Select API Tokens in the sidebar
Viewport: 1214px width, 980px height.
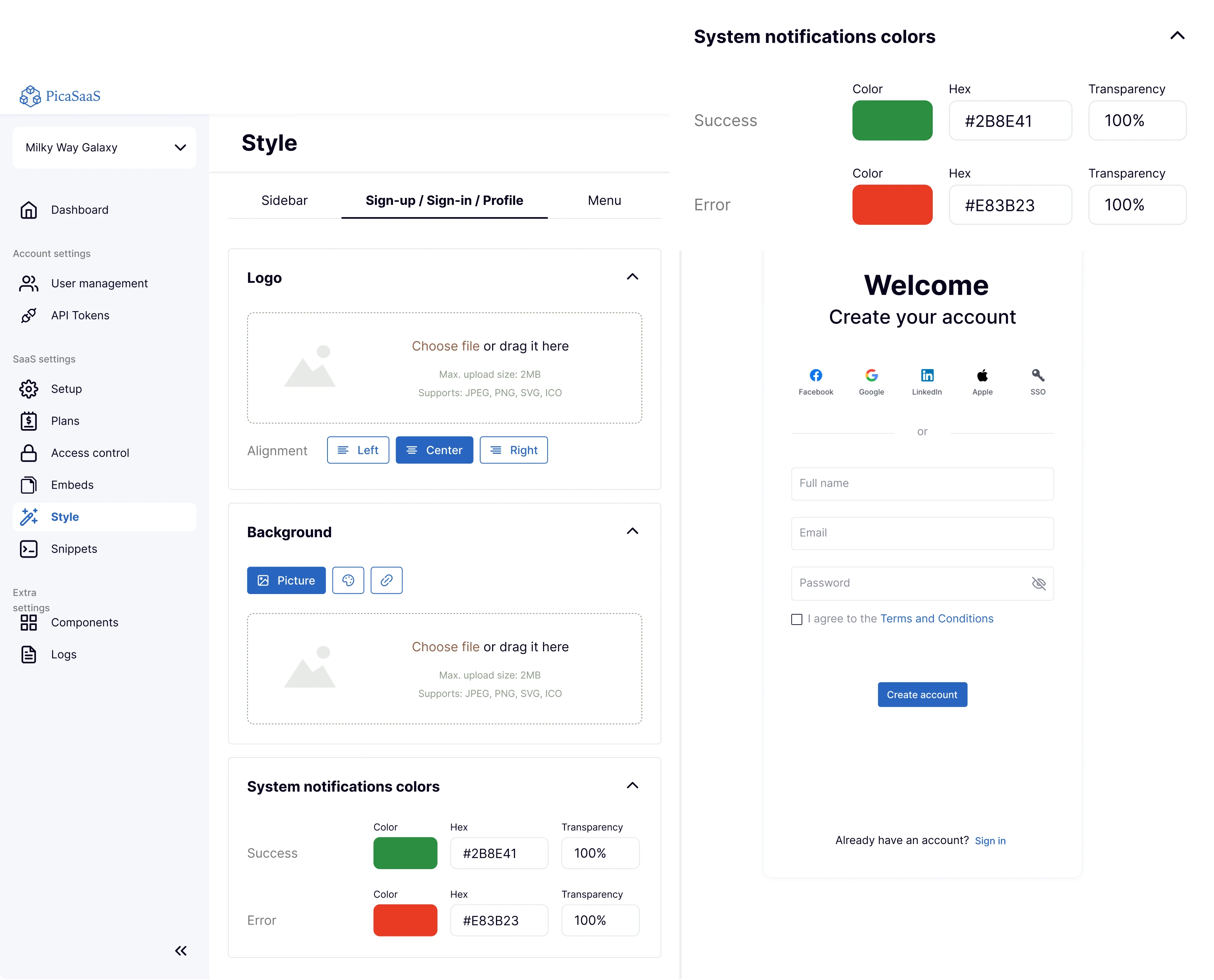[x=80, y=315]
